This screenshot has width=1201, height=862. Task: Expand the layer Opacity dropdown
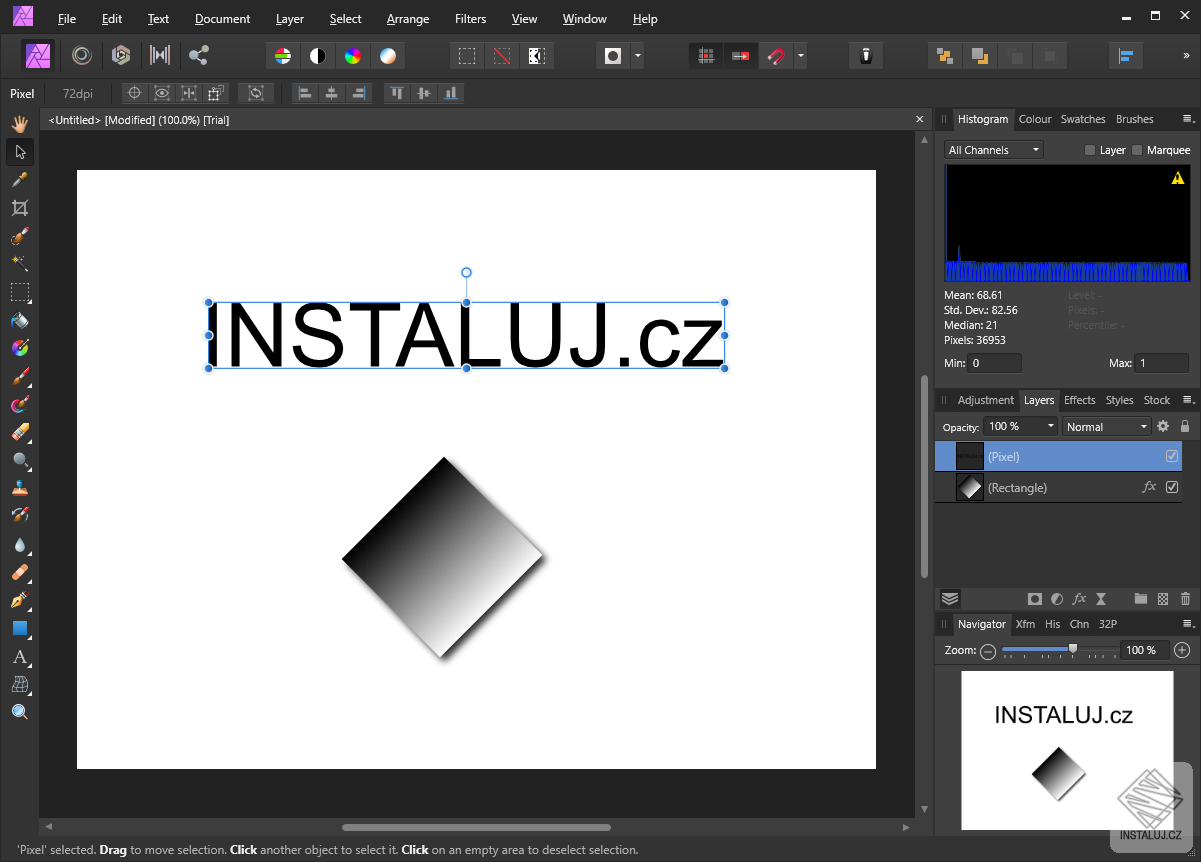click(1050, 426)
